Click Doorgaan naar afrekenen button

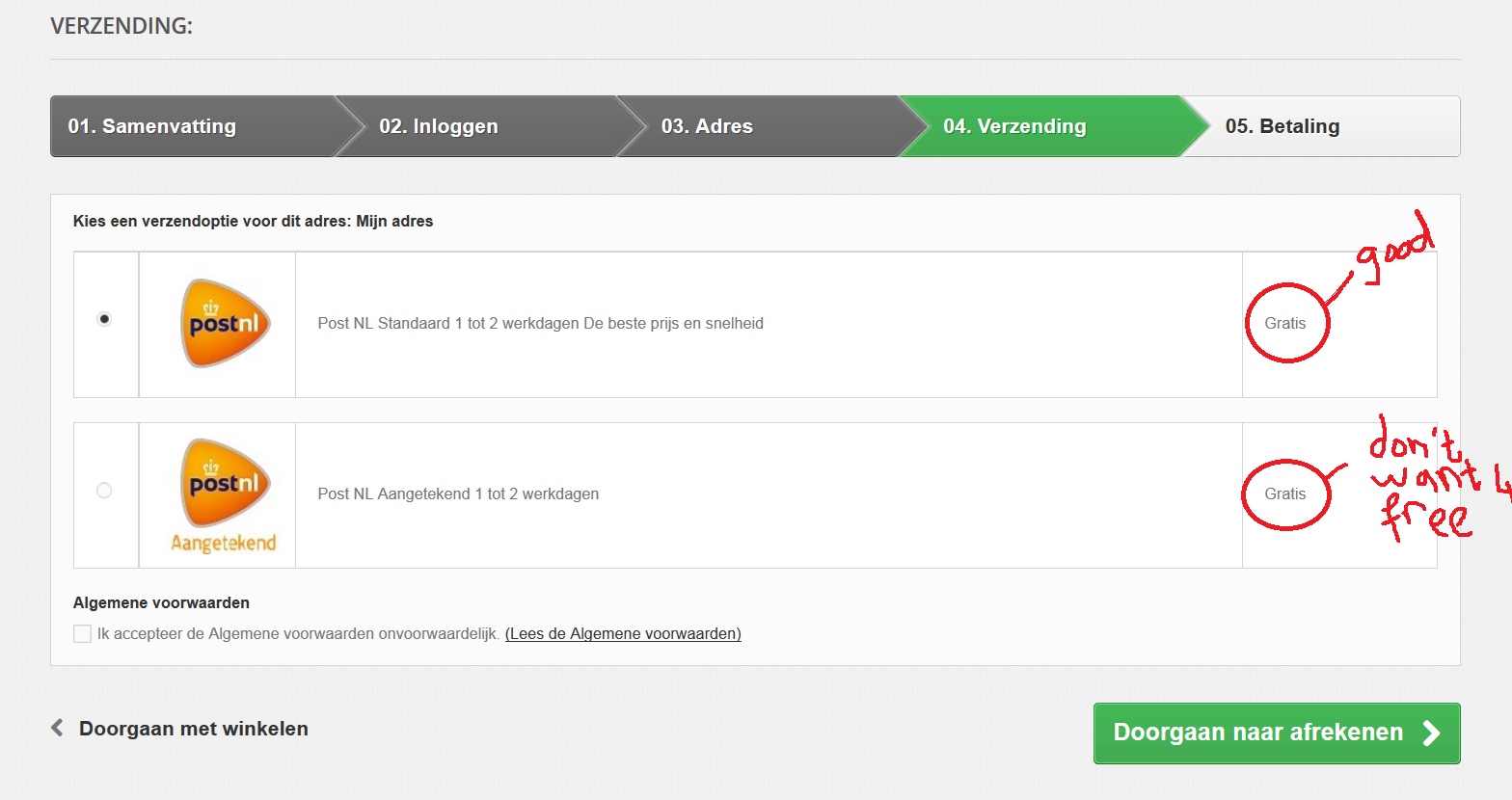(x=1277, y=733)
